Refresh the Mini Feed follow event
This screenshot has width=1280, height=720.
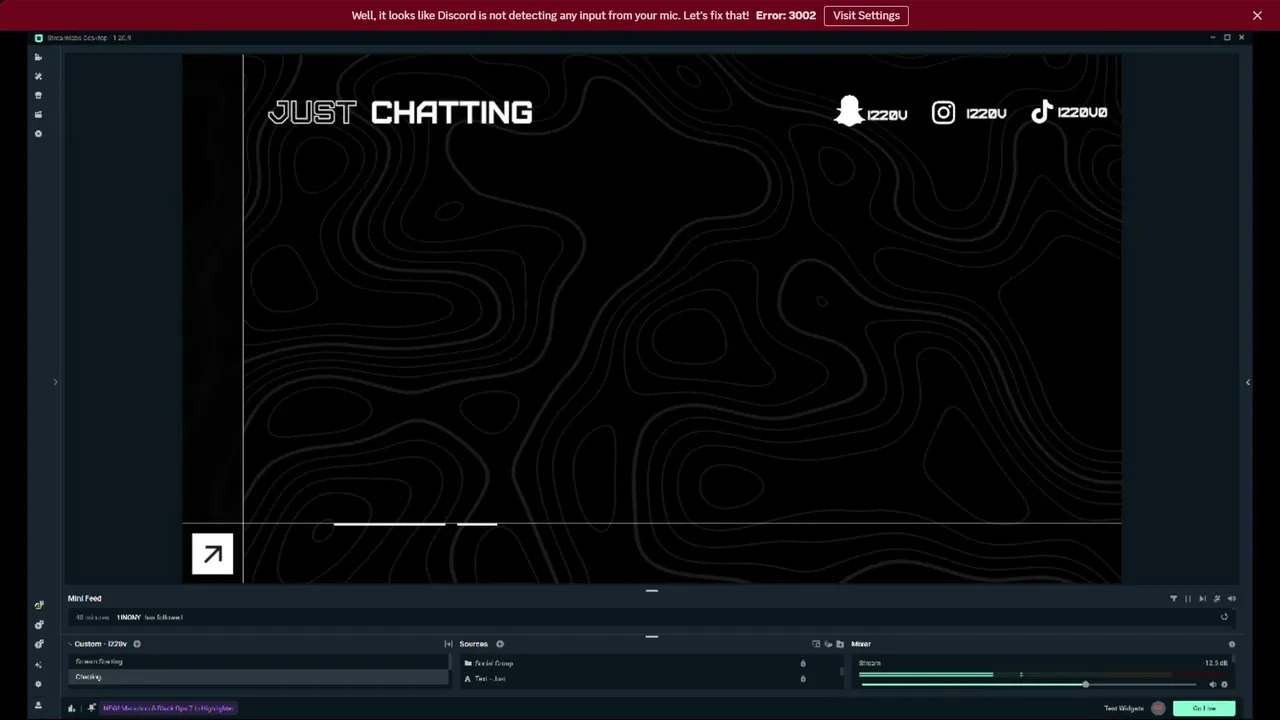coord(1224,617)
